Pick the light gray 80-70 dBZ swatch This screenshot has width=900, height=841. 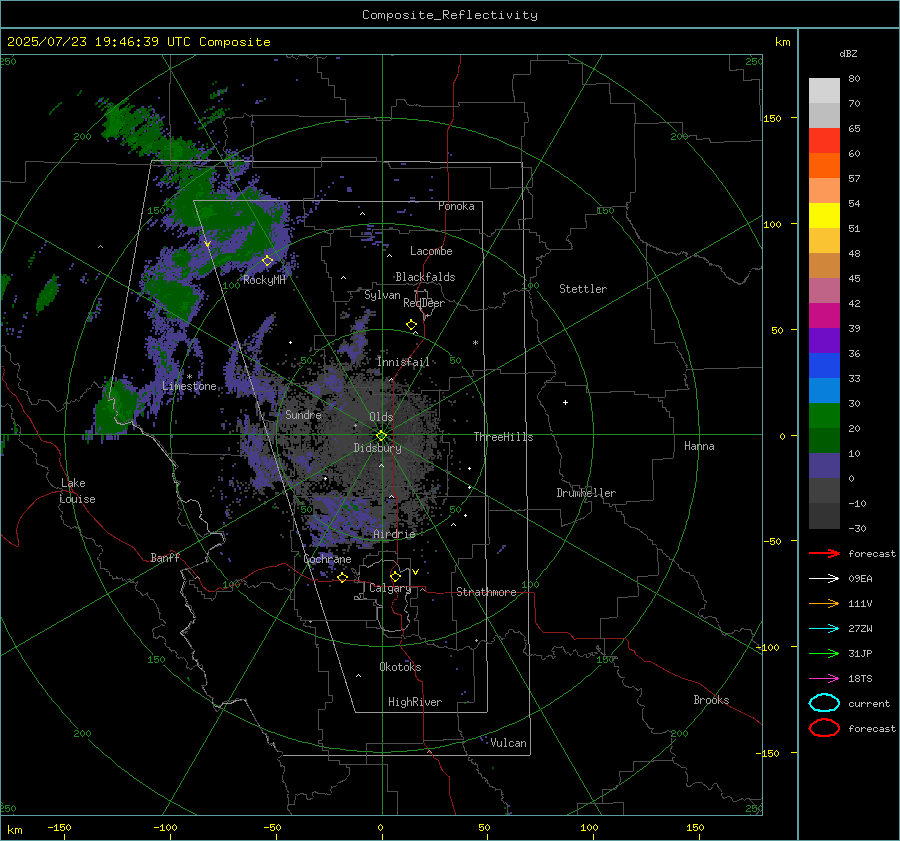pyautogui.click(x=824, y=91)
